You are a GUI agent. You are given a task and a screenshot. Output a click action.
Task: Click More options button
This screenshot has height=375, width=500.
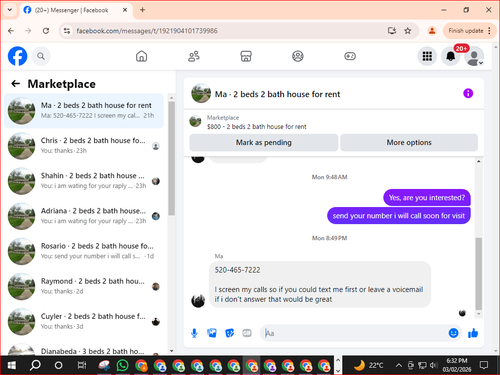click(x=409, y=143)
